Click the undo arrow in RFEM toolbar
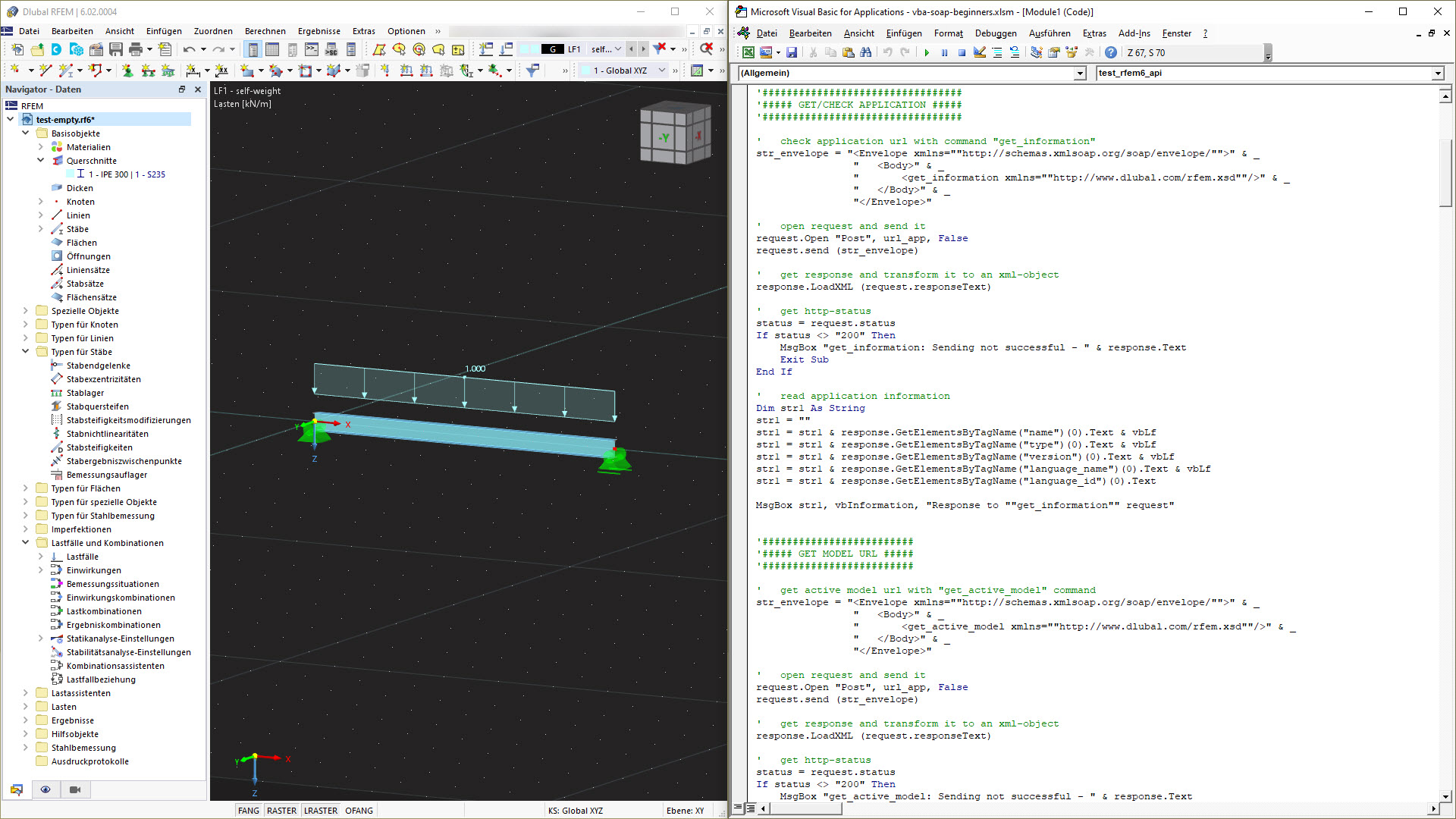This screenshot has height=819, width=1456. pos(189,49)
